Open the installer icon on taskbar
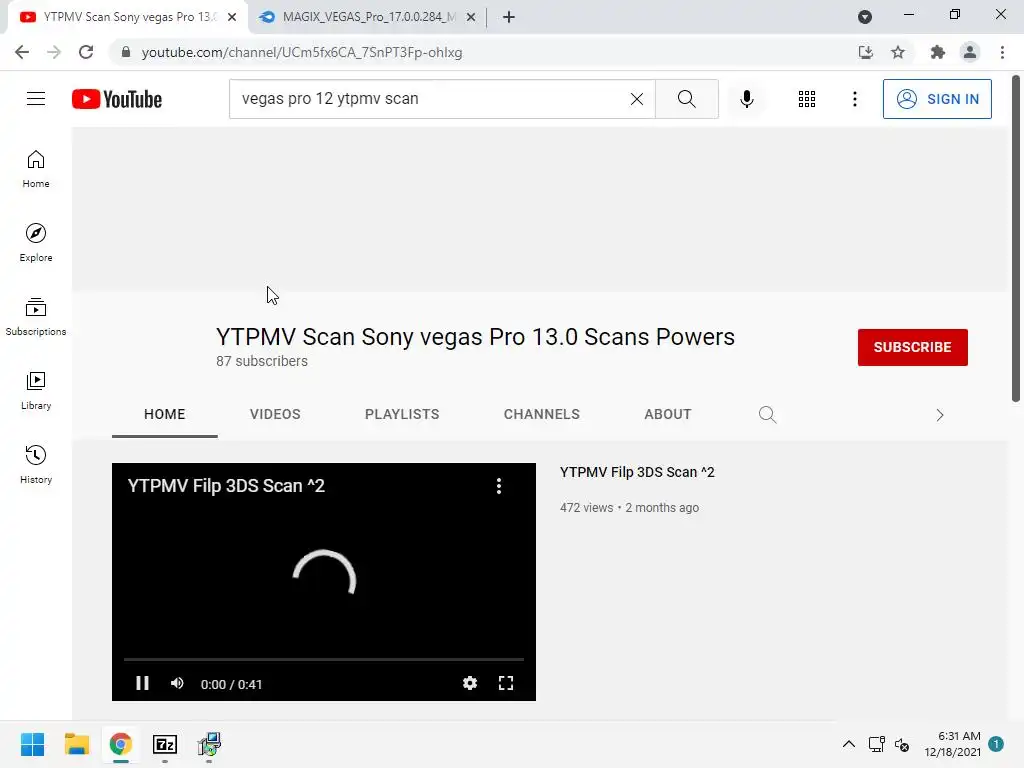Viewport: 1024px width, 768px height. (209, 744)
